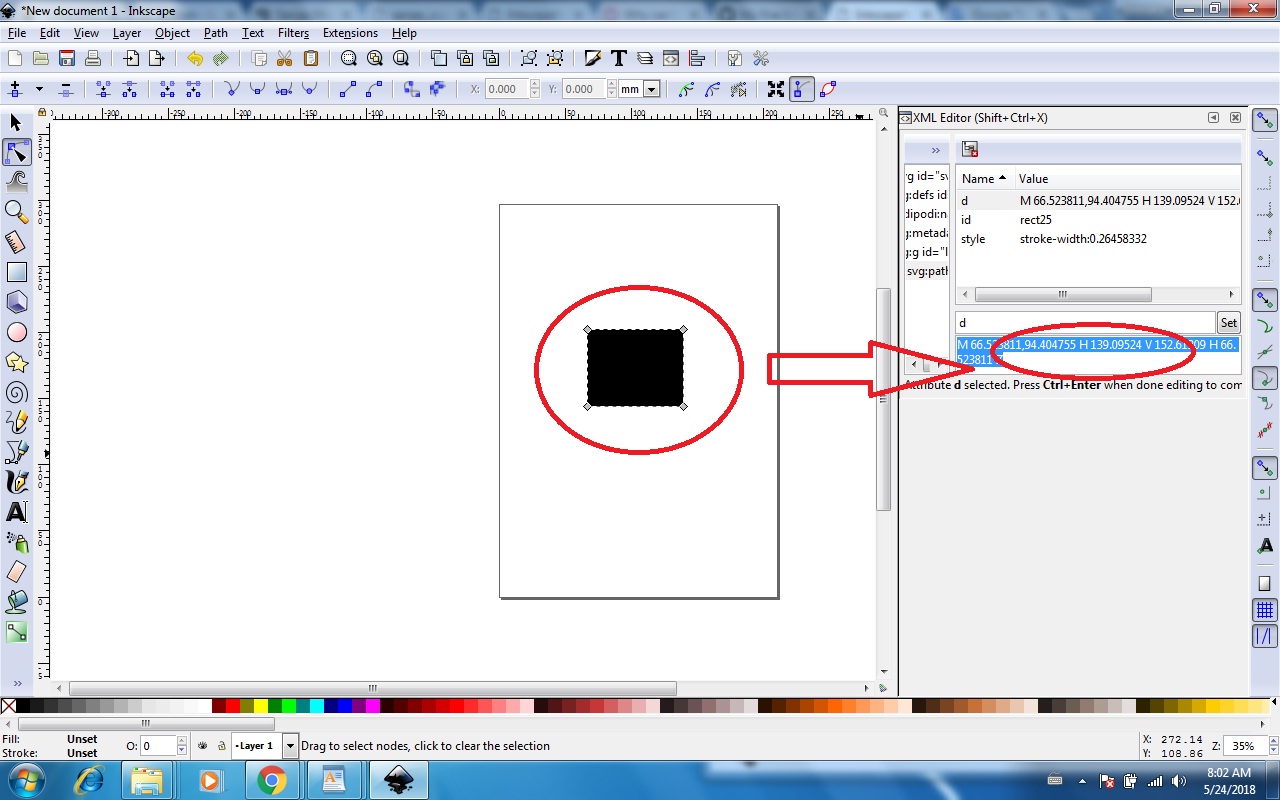This screenshot has width=1280, height=800.
Task: Select the Star and polygon tool
Action: click(16, 361)
